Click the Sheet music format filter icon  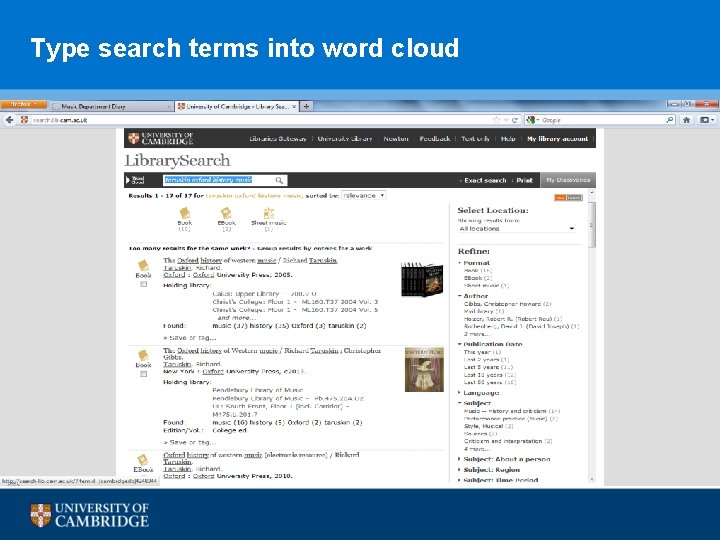(x=269, y=213)
